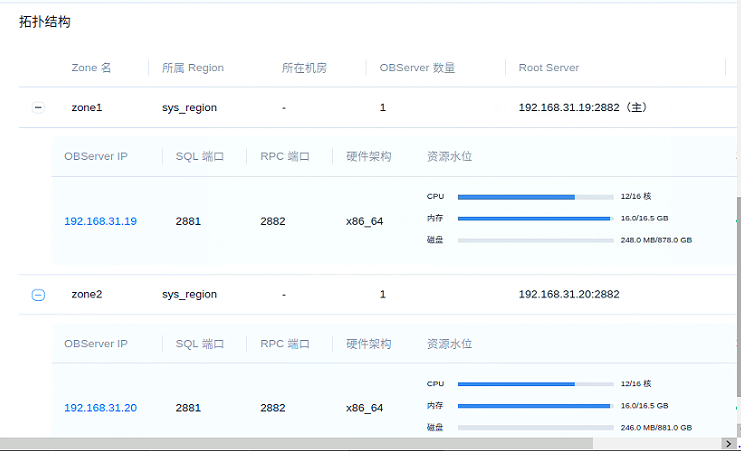Click the 所在机房 column header

coord(304,68)
